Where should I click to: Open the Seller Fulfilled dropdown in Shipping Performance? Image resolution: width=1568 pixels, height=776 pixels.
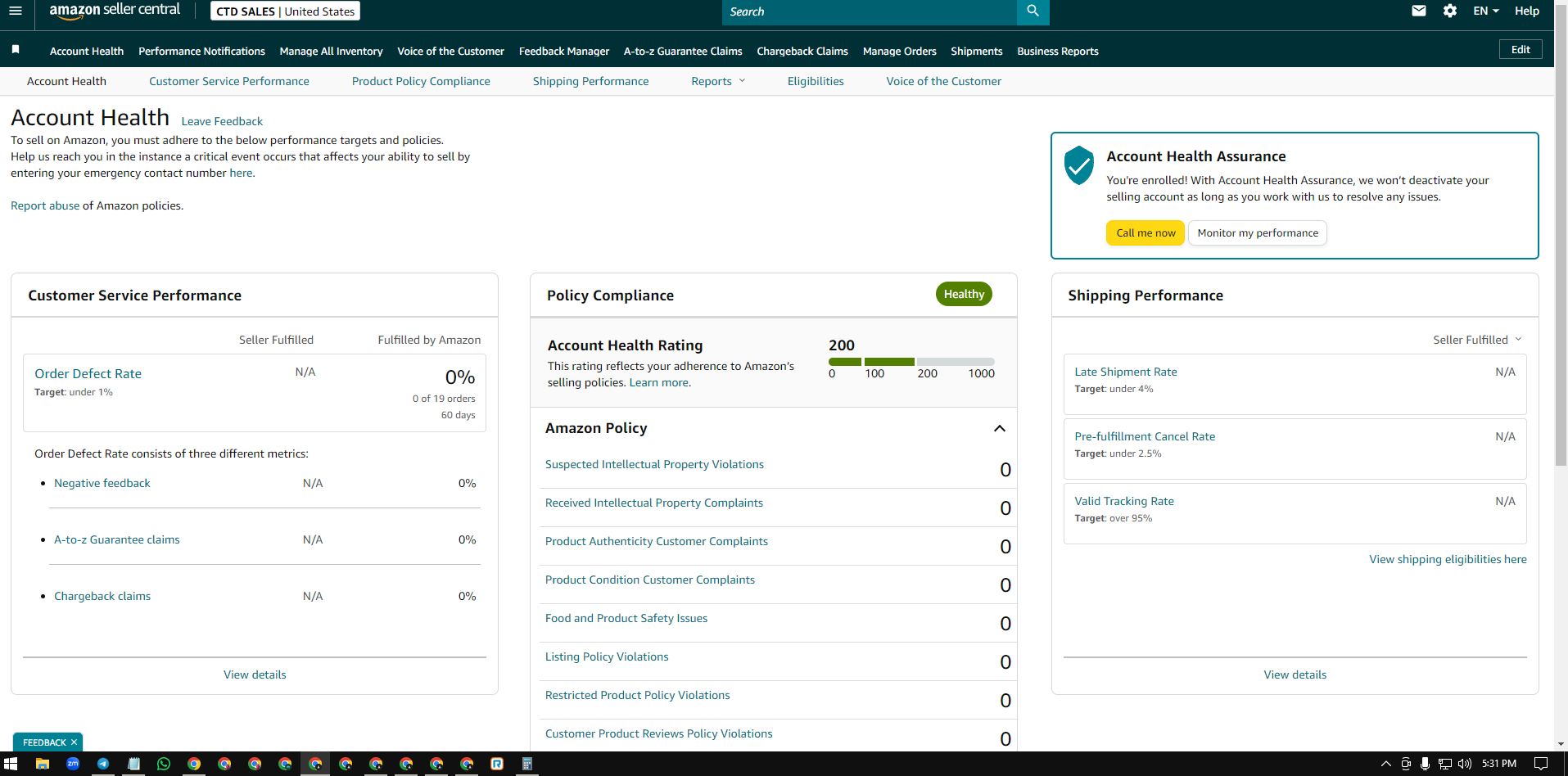click(1477, 340)
